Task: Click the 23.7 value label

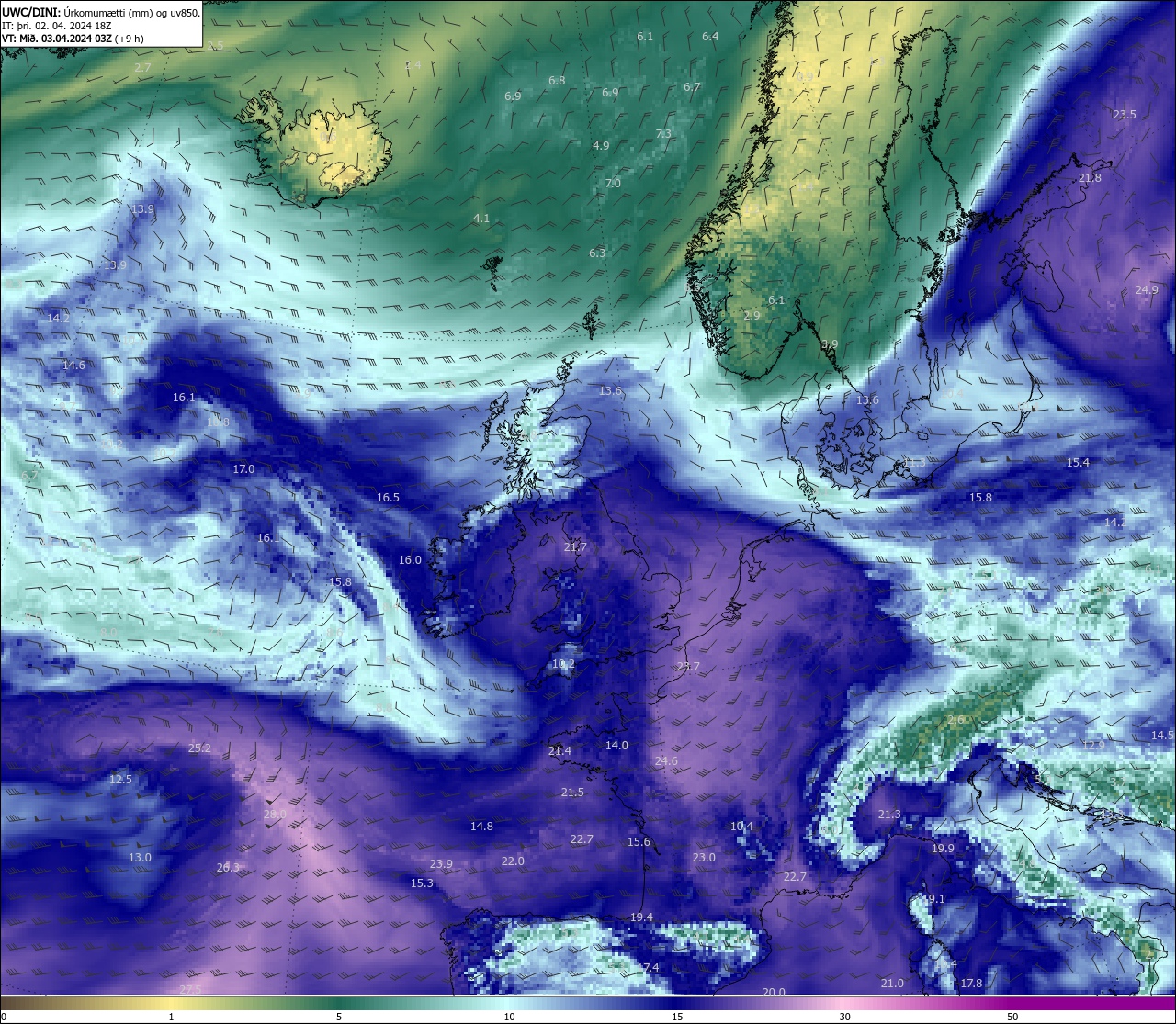Action: (688, 667)
